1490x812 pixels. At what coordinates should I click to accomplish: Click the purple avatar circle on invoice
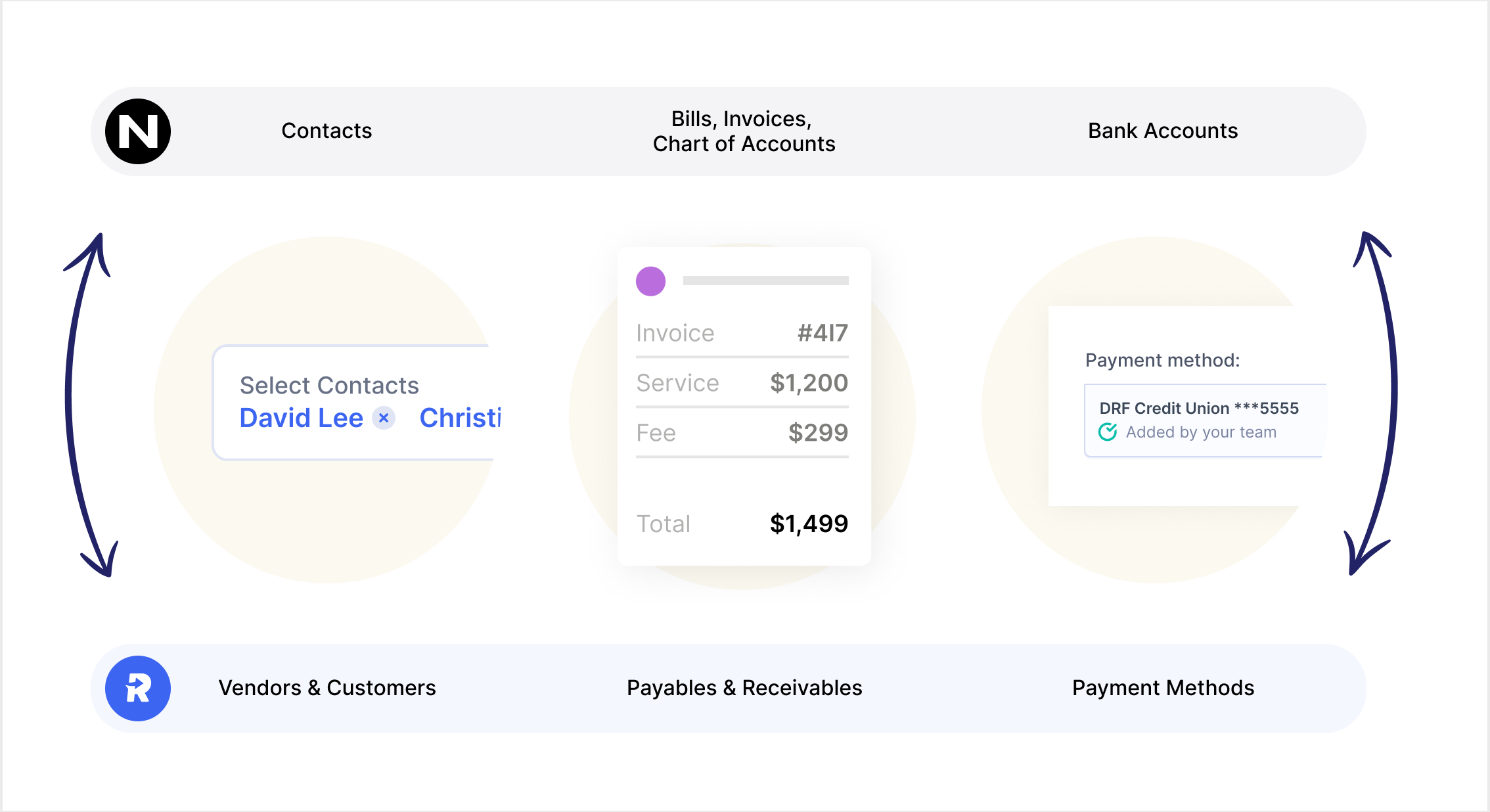650,281
